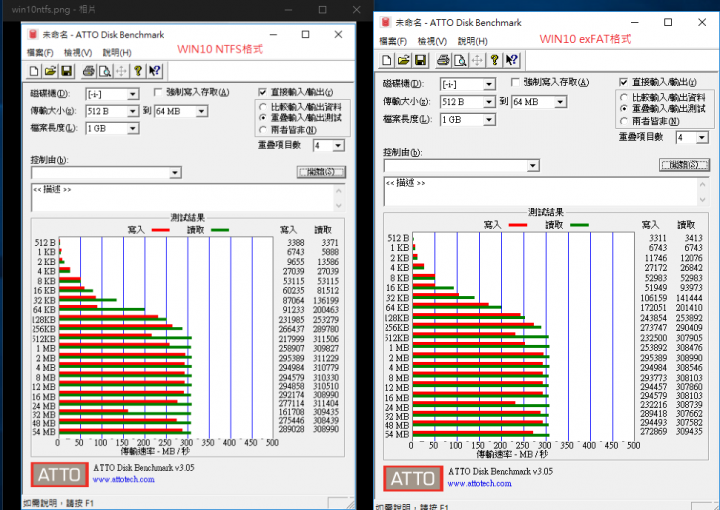Screen dimensions: 720x510
Task: Open 說明(H) menu in exFAT window
Action: coord(472,41)
